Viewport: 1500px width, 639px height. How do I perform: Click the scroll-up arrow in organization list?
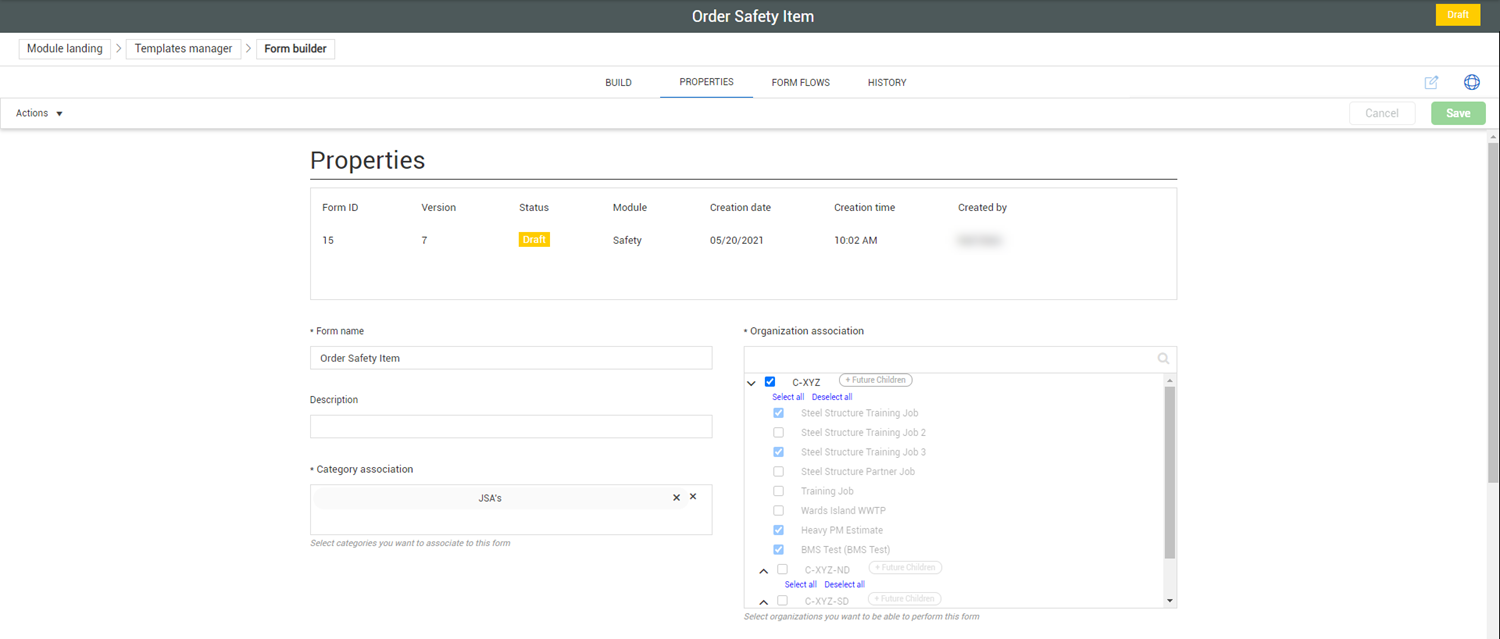[1170, 381]
